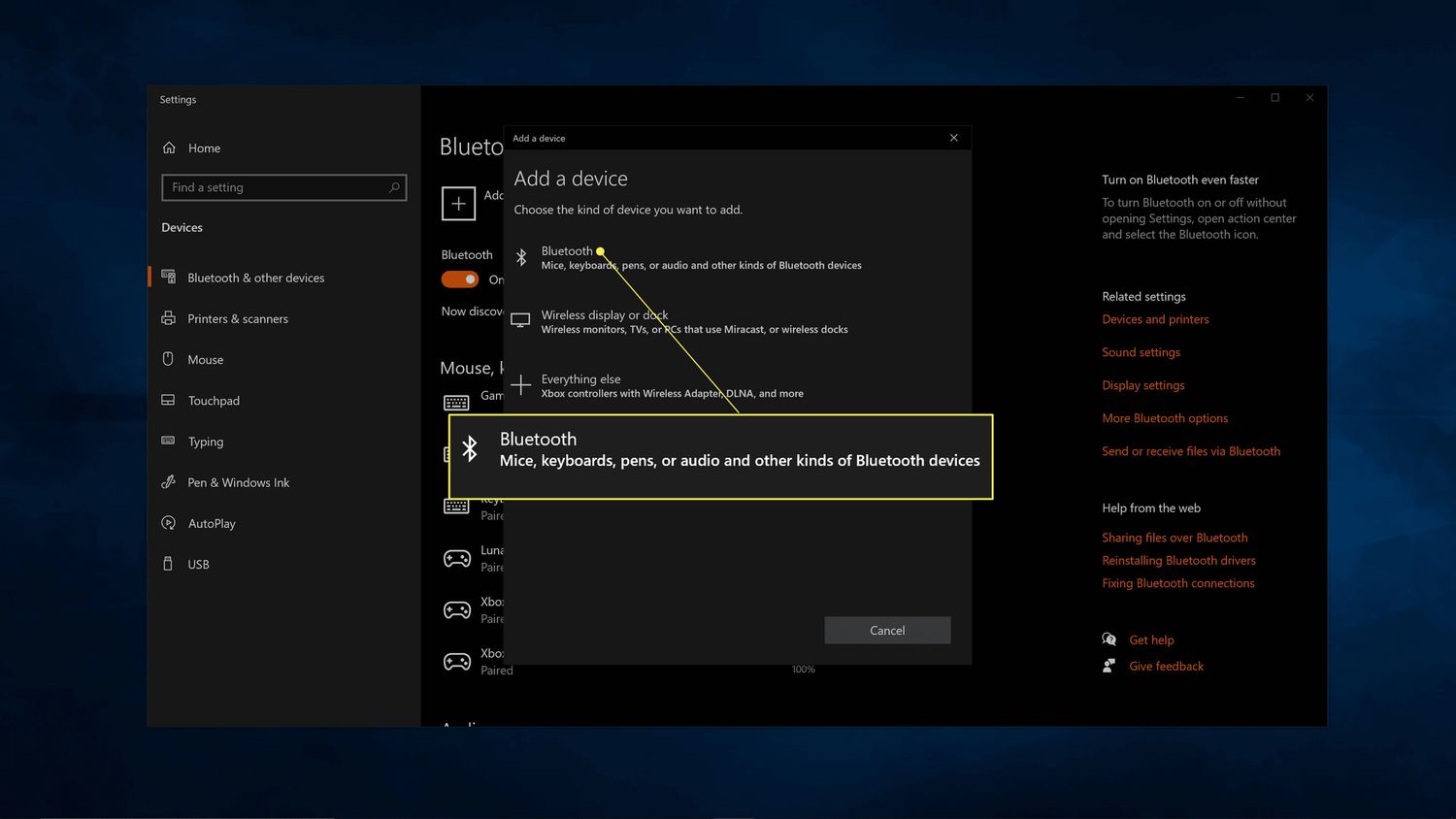Click the Pen & Windows Ink icon
Screen dimensions: 1456x819
[x=168, y=482]
